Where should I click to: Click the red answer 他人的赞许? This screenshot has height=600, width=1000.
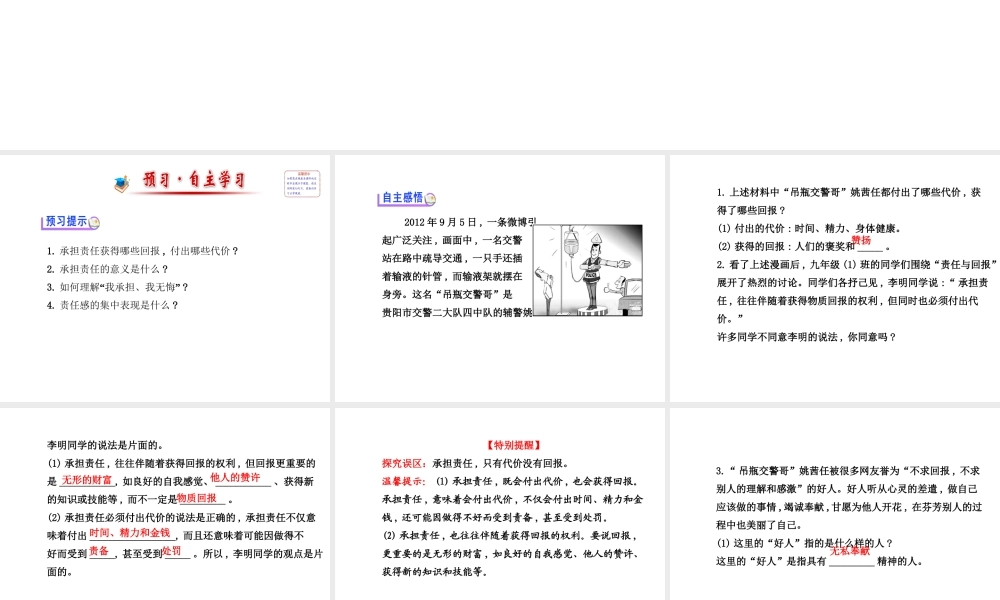(x=235, y=478)
